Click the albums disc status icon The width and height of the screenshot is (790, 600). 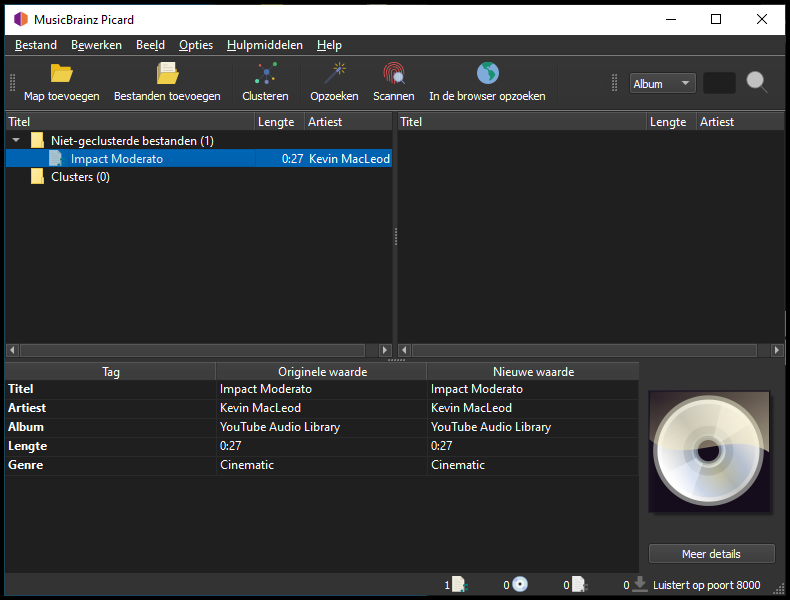519,585
